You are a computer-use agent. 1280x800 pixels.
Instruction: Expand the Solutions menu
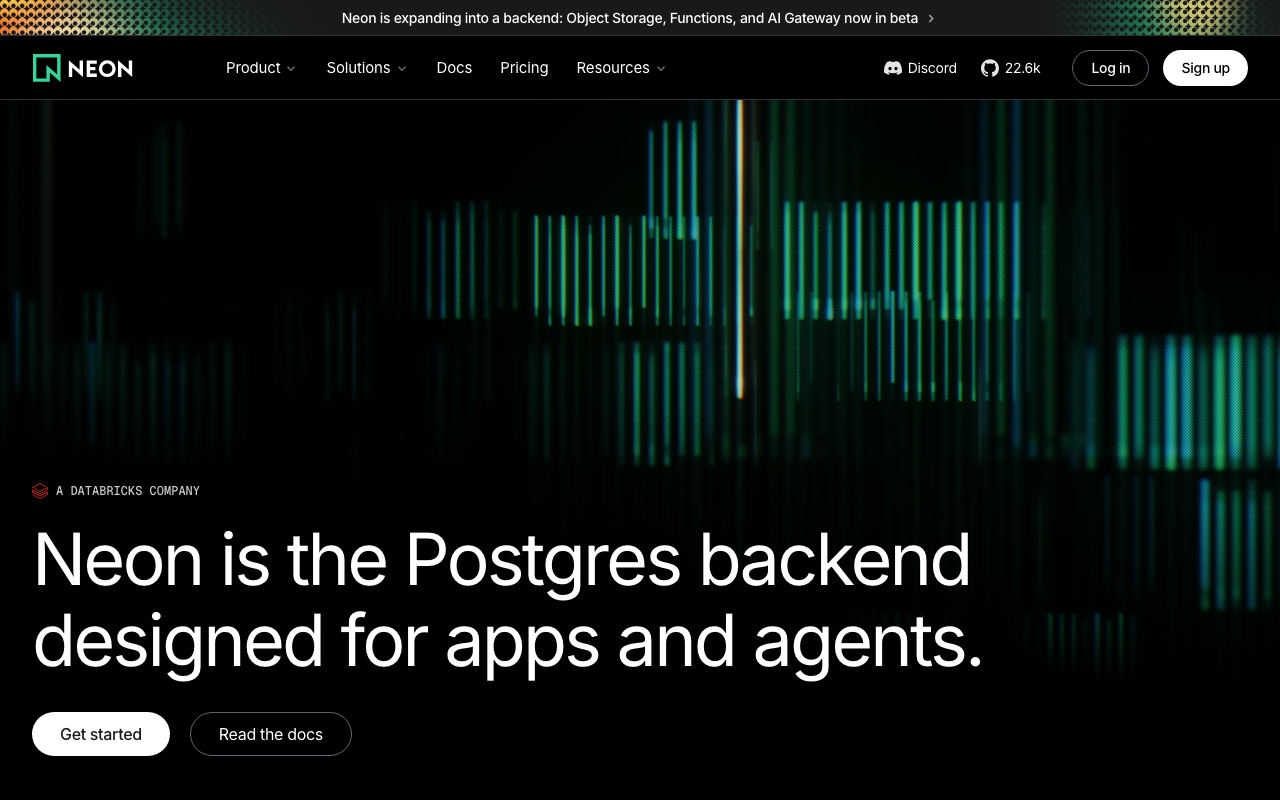367,68
